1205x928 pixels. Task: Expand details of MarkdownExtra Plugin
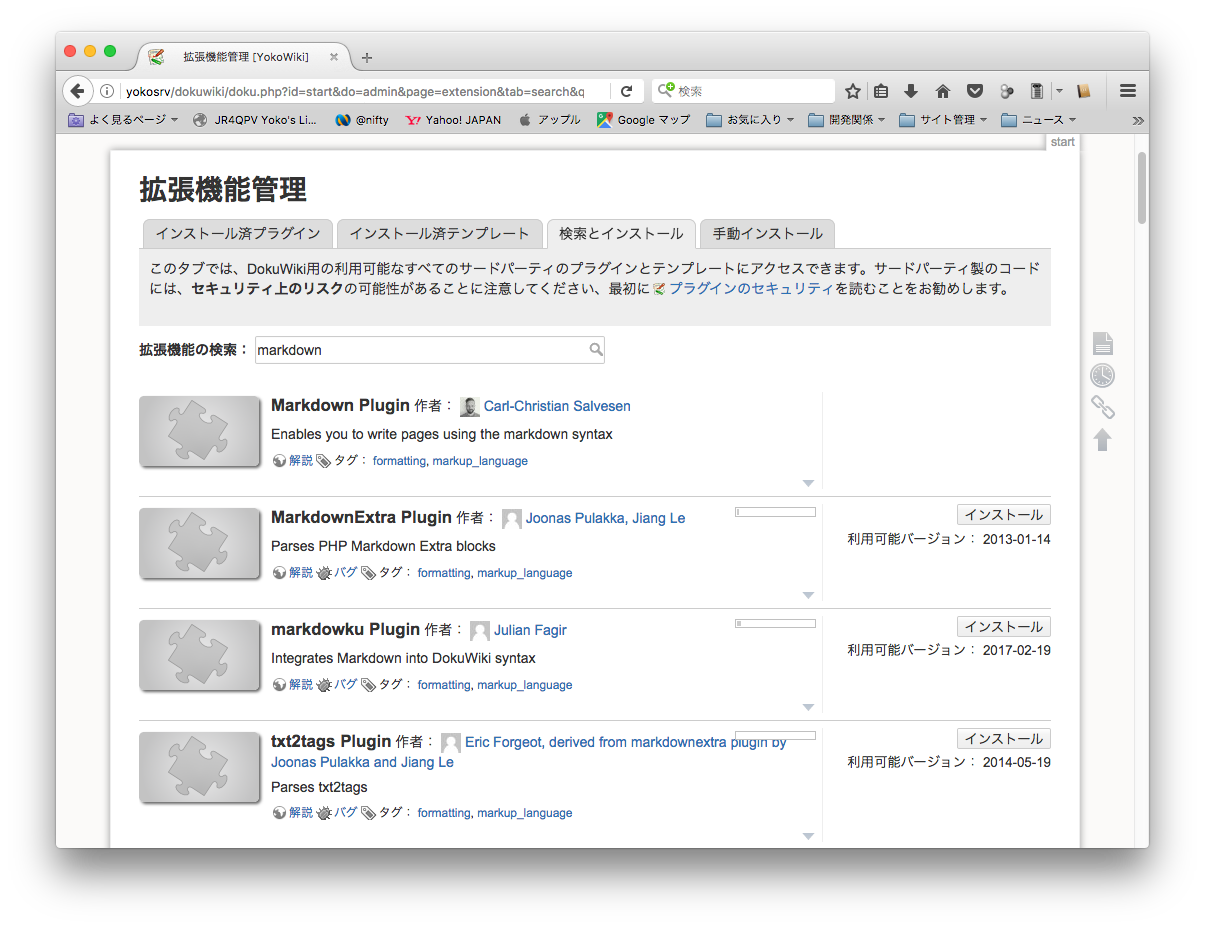[808, 595]
